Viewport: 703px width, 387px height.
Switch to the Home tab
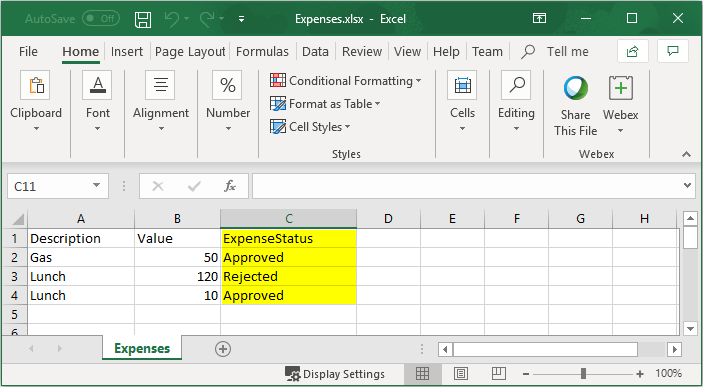pos(80,52)
